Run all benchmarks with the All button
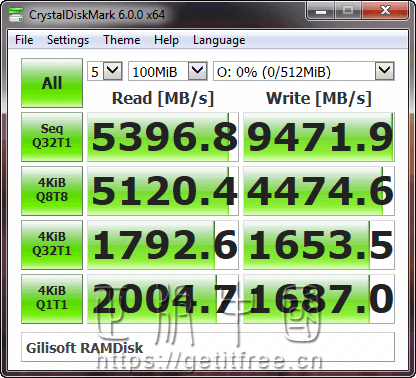Image resolution: width=416 pixels, height=378 pixels. pos(52,83)
